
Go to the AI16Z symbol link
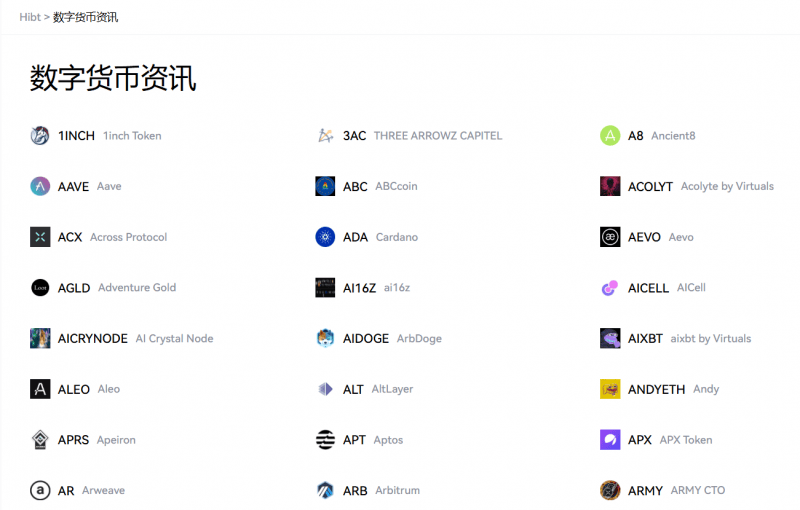point(359,288)
